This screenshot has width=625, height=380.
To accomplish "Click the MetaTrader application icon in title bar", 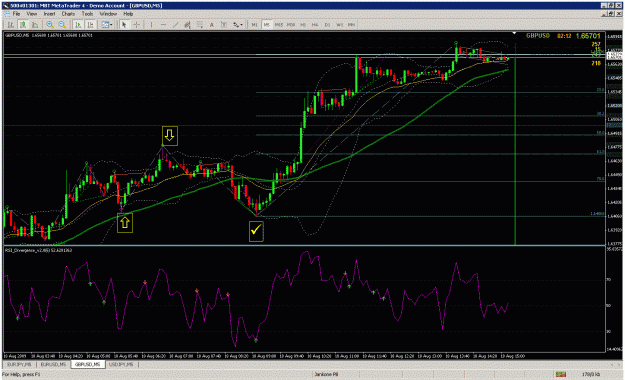I will tap(6, 6).
